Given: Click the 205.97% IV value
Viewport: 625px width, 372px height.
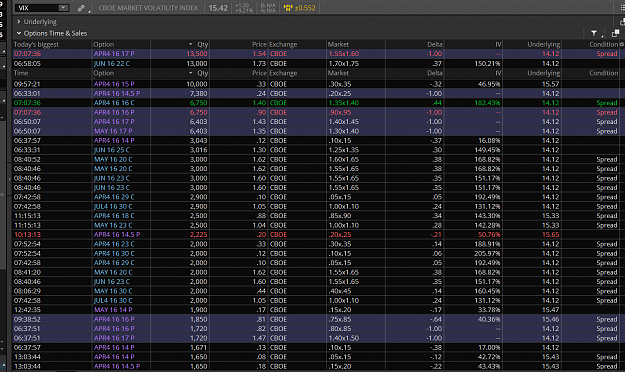Looking at the screenshot, I should point(487,254).
